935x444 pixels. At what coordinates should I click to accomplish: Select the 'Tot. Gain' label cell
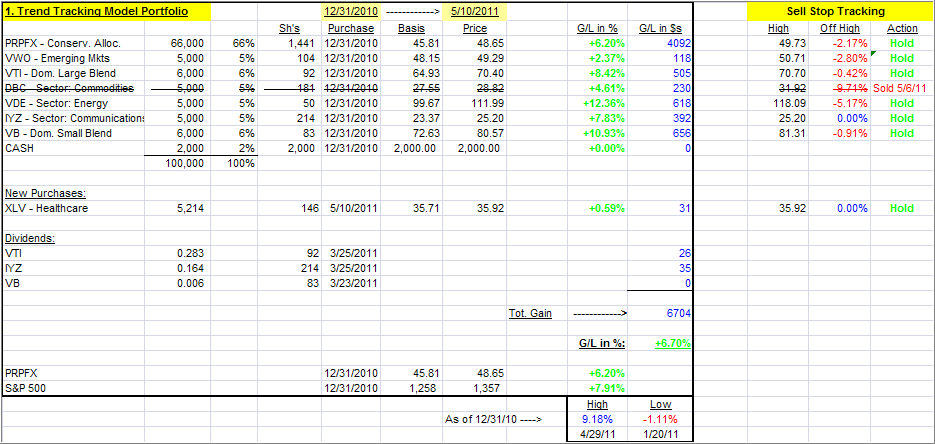pos(537,313)
